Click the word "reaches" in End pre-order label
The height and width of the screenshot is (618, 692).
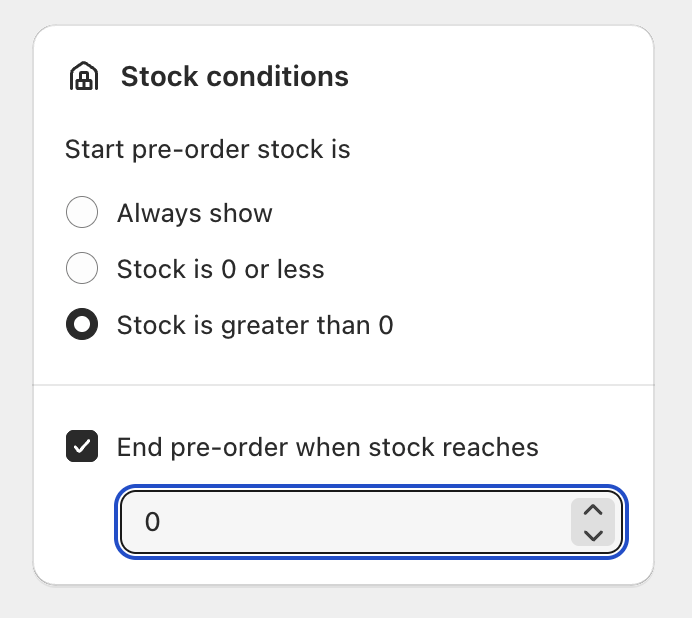pos(490,447)
